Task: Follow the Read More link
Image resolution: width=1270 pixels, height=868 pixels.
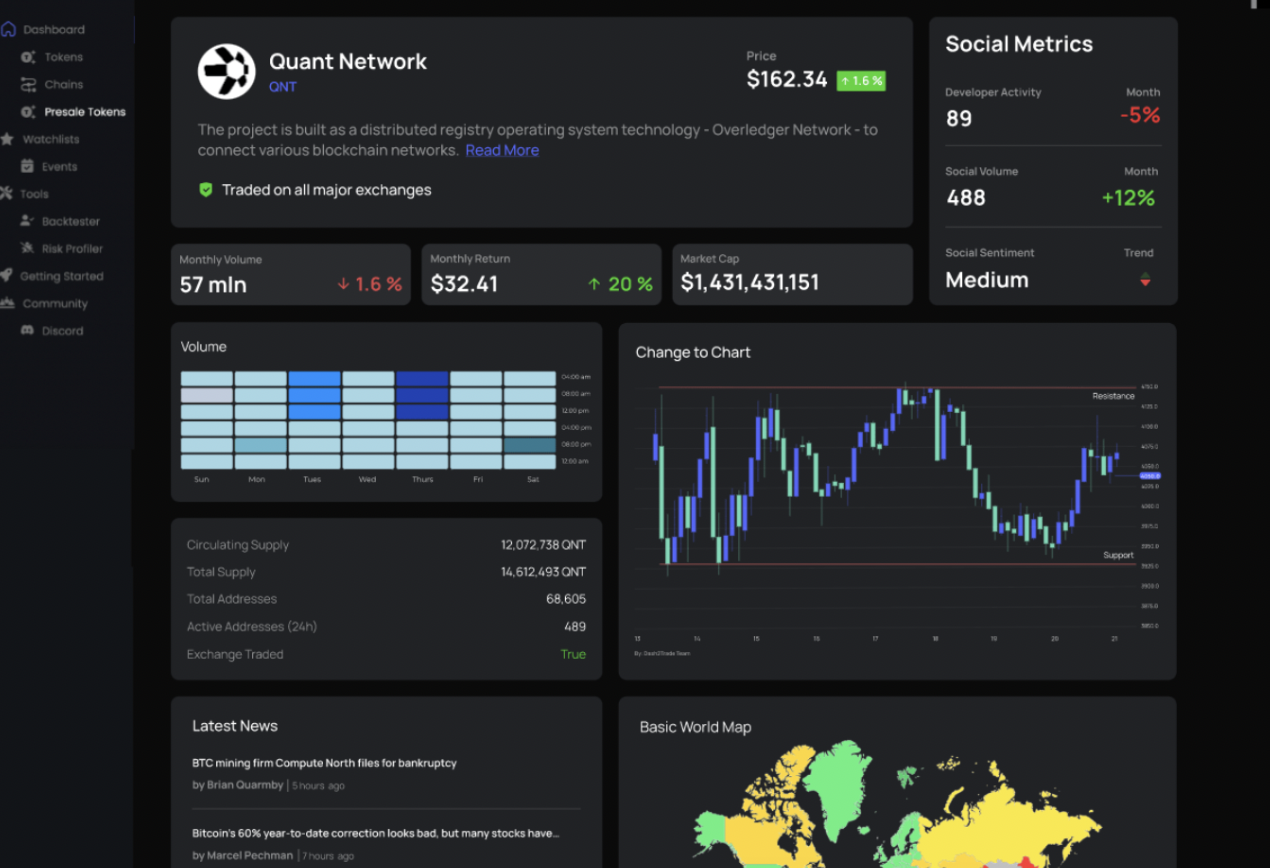Action: click(x=502, y=150)
